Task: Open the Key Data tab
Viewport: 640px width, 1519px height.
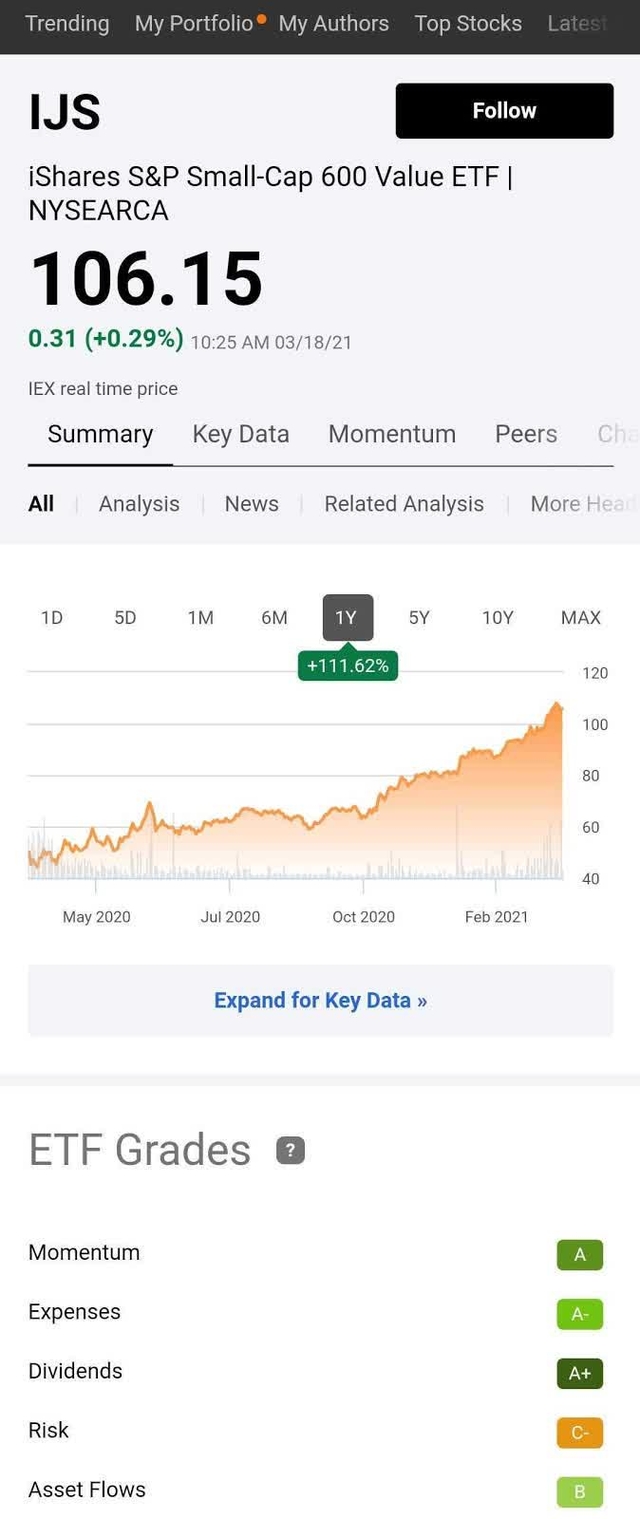Action: (x=241, y=434)
